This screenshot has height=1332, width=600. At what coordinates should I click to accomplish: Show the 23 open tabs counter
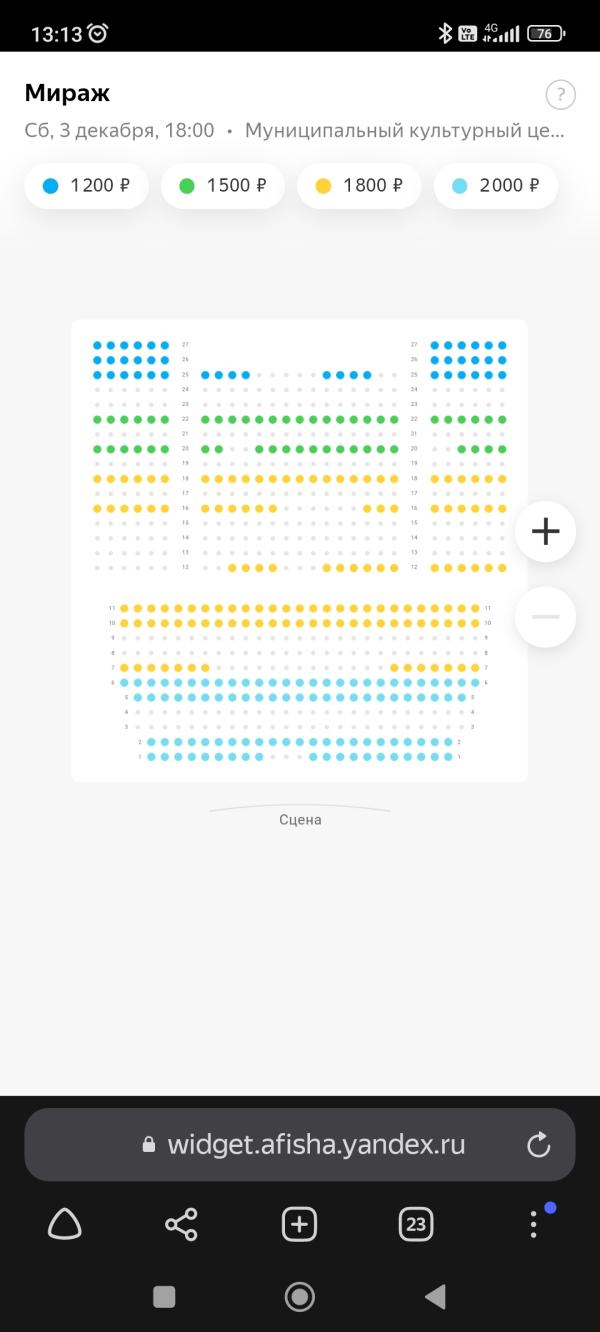416,1224
